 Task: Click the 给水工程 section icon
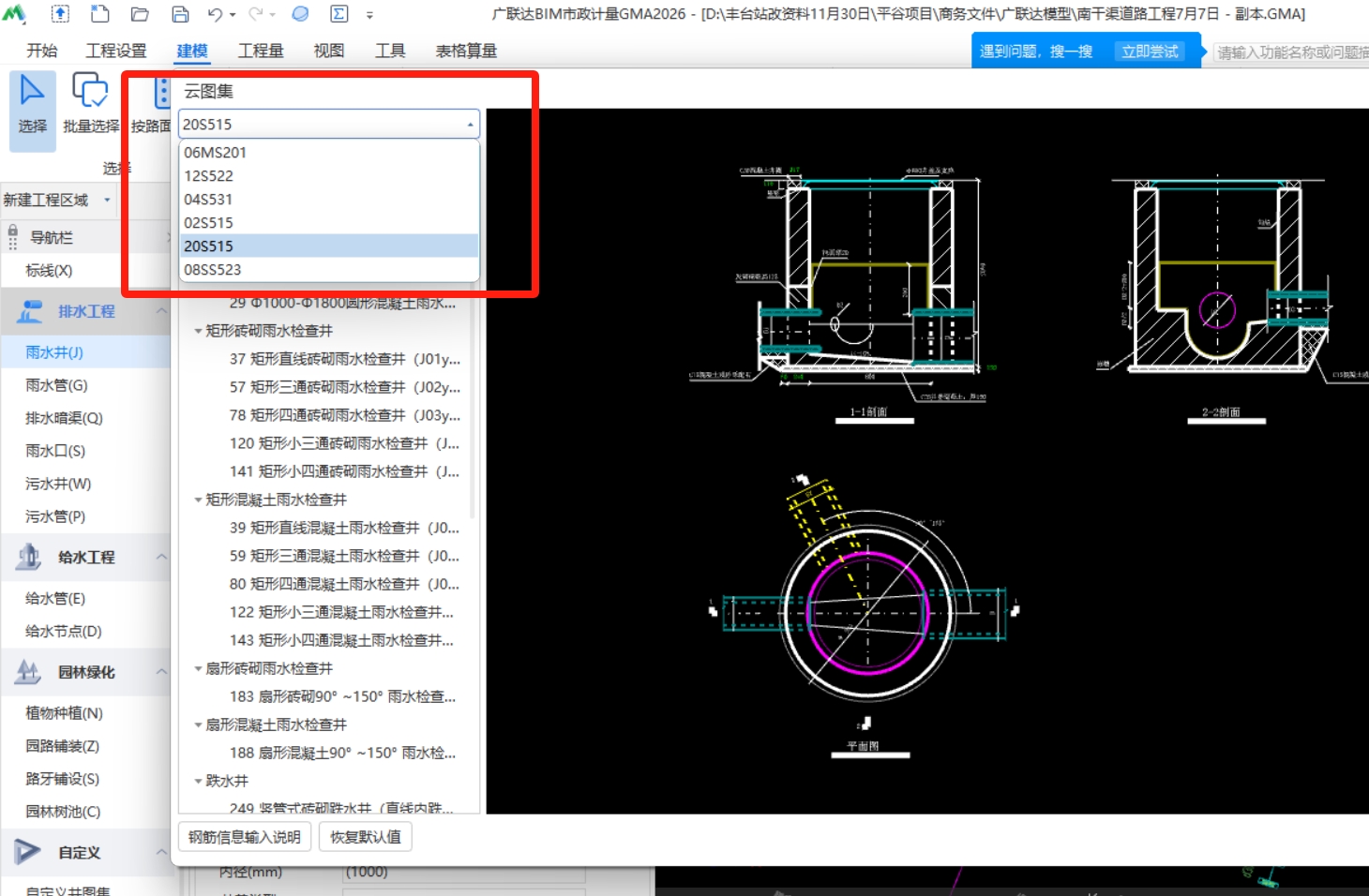[x=30, y=557]
